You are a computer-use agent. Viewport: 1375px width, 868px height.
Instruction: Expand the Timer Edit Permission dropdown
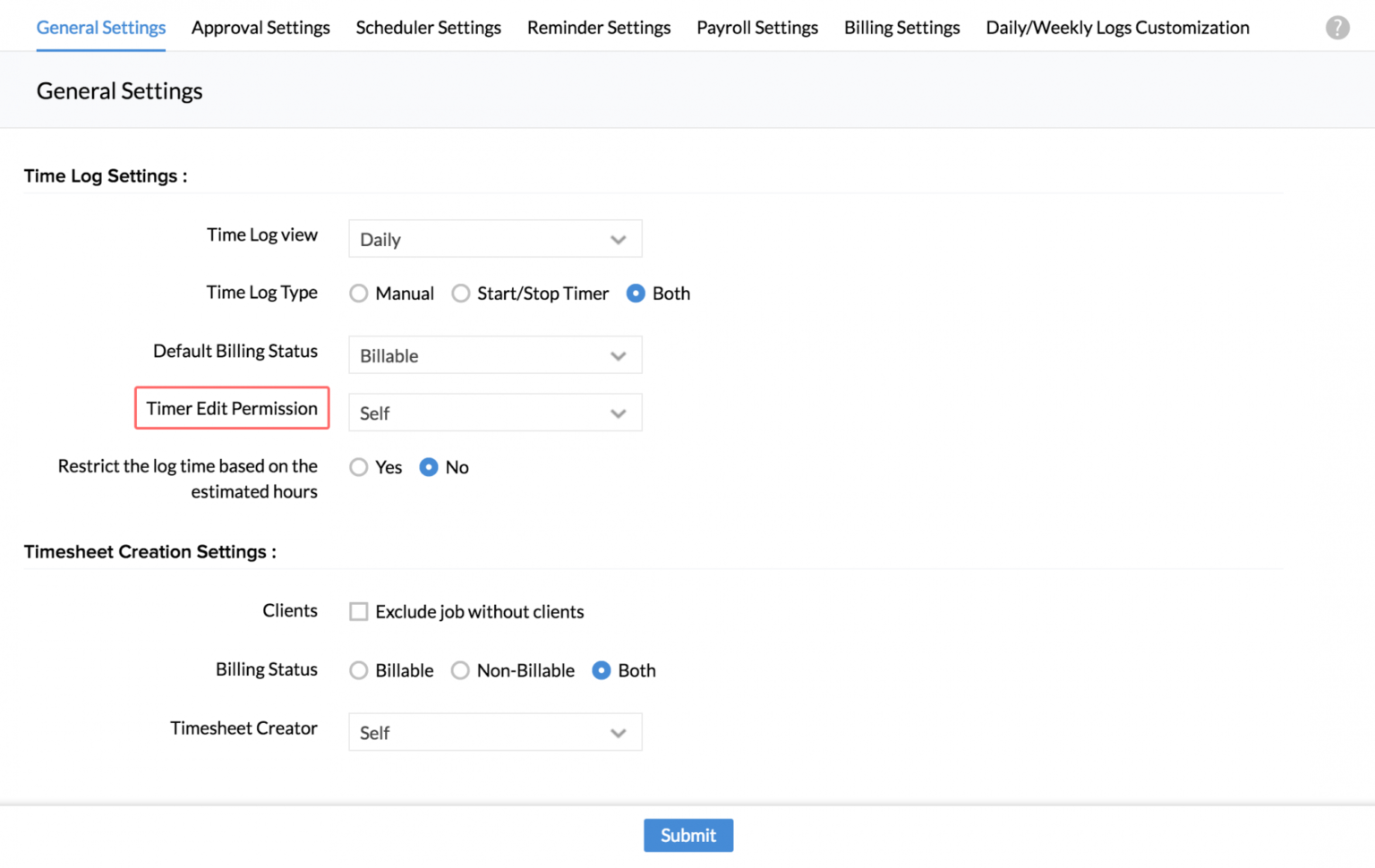pos(495,413)
